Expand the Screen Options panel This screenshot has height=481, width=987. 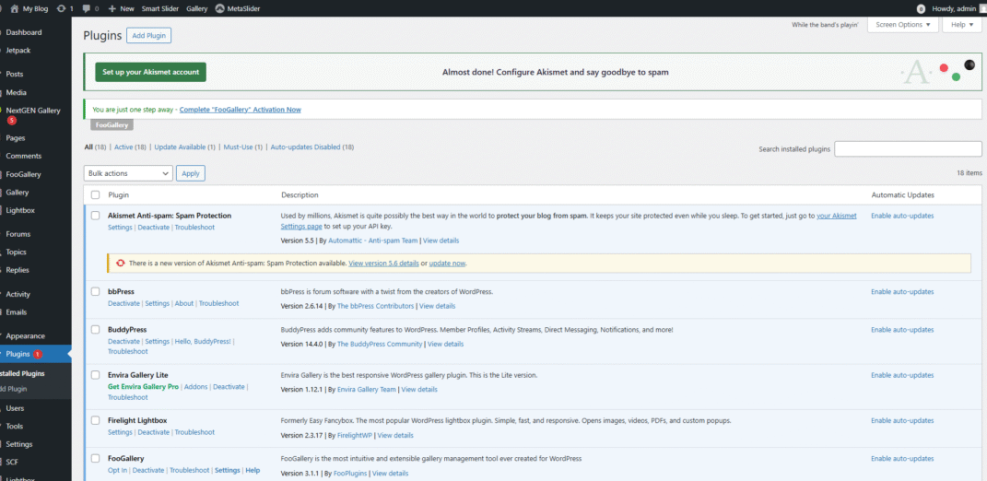tap(903, 25)
